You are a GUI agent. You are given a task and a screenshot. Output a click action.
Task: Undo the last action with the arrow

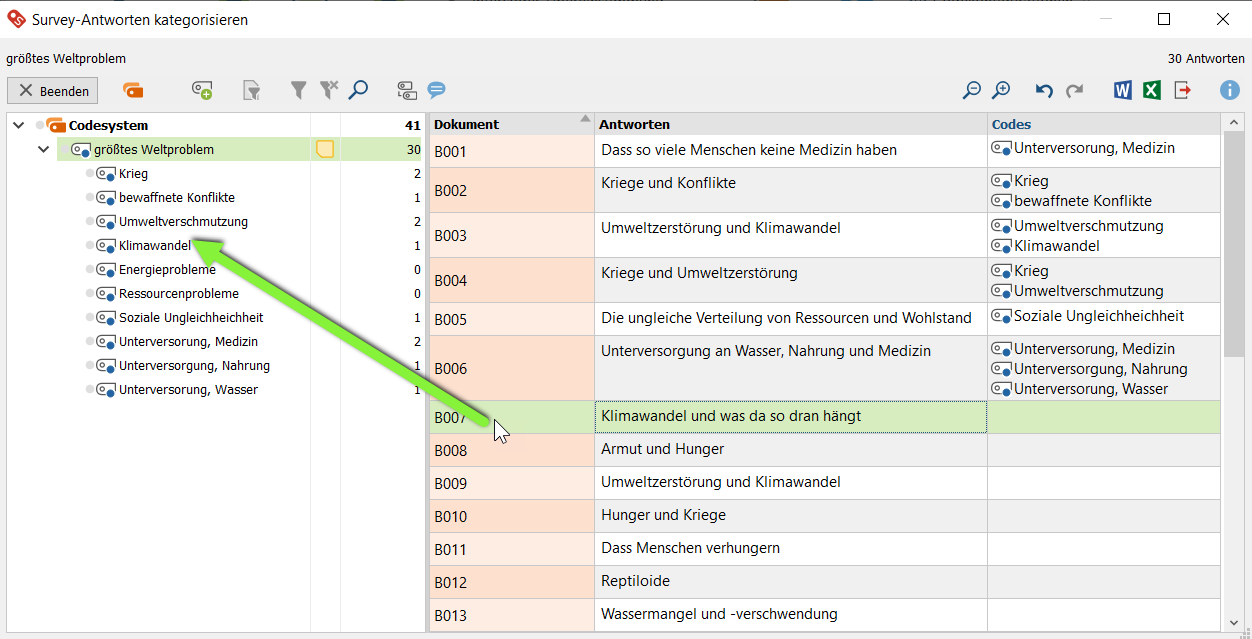(1044, 91)
